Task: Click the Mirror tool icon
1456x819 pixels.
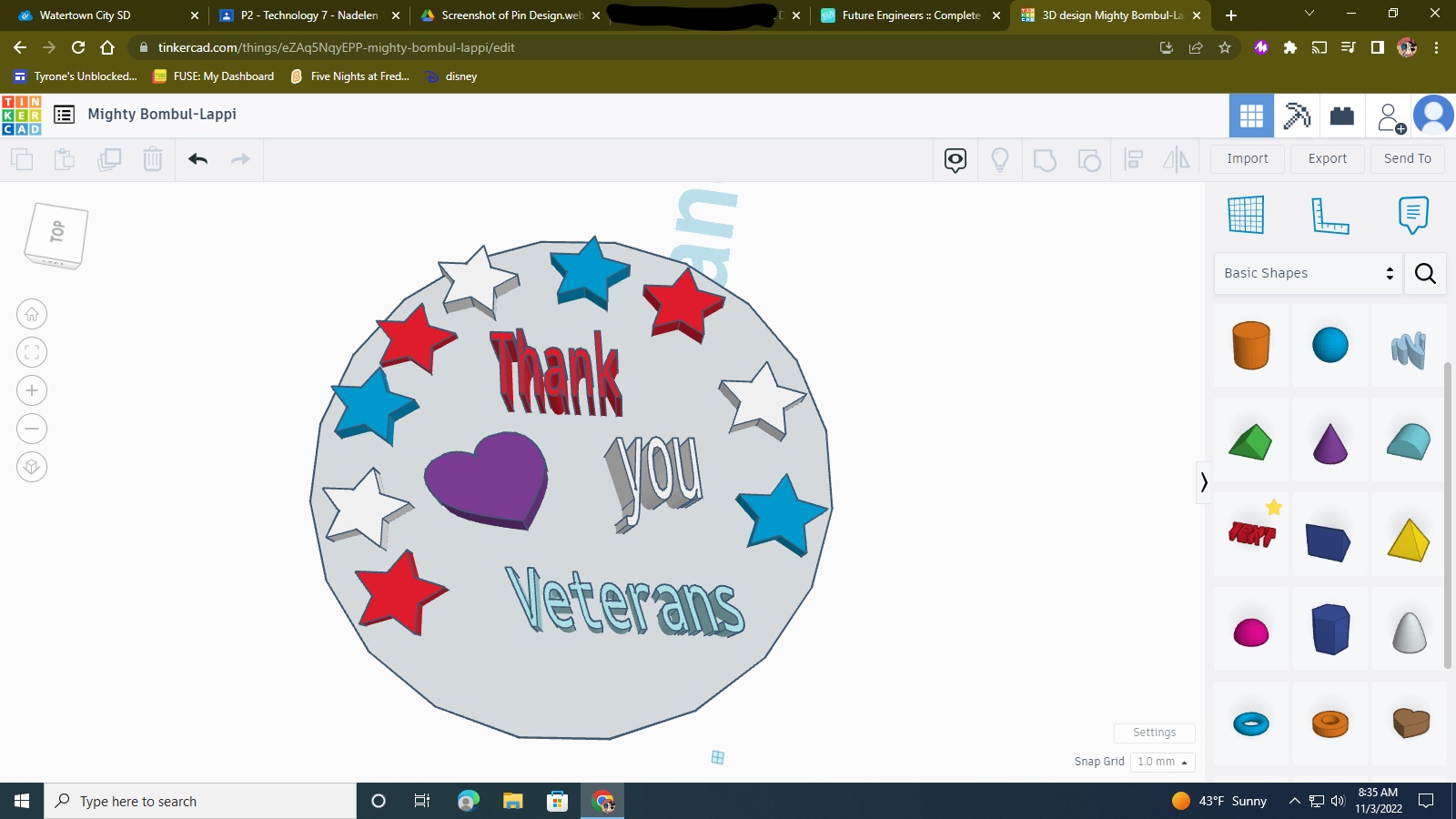Action: pyautogui.click(x=1177, y=160)
